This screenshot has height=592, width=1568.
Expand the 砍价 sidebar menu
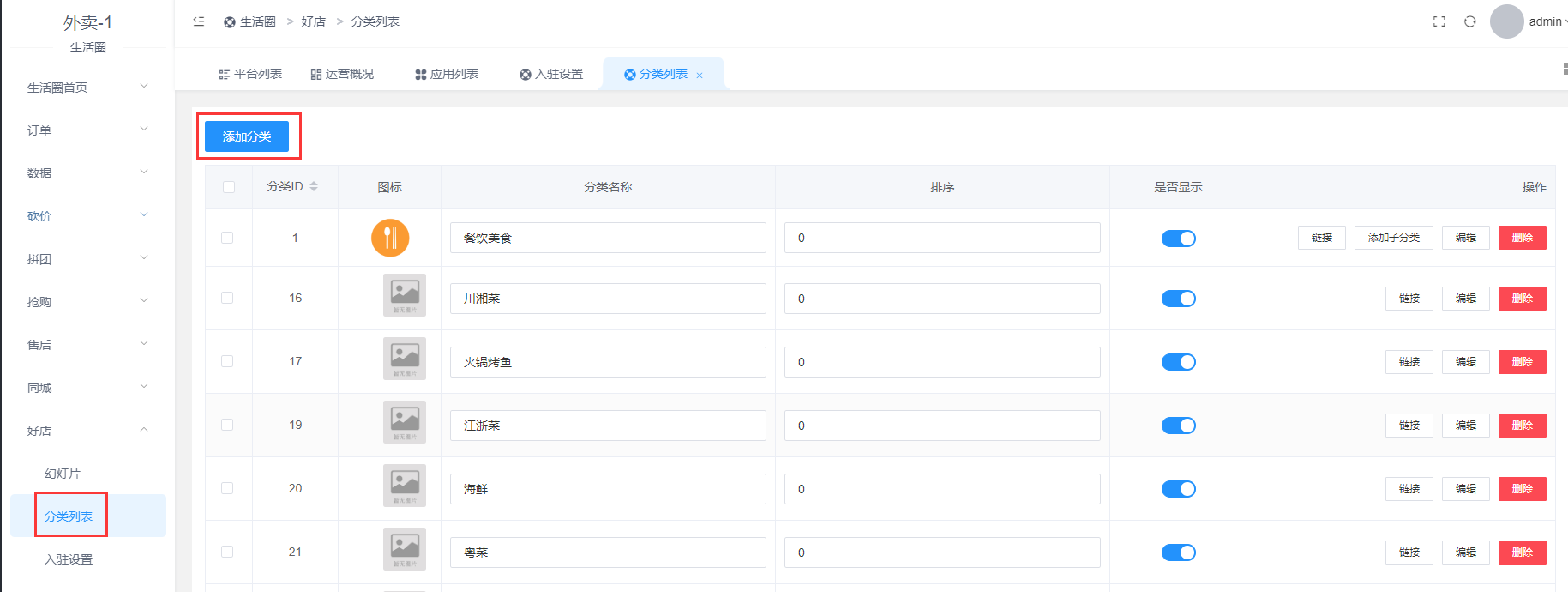87,215
